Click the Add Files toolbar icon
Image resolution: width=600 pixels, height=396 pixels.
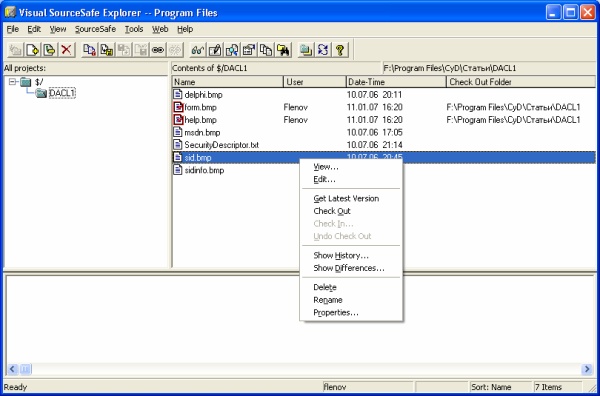[x=33, y=50]
